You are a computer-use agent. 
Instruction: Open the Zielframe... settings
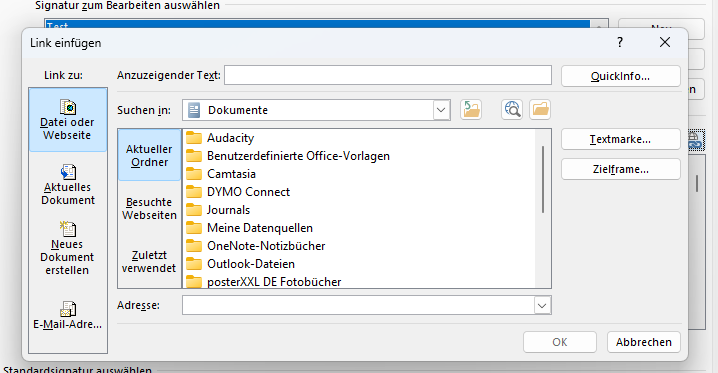(x=620, y=169)
